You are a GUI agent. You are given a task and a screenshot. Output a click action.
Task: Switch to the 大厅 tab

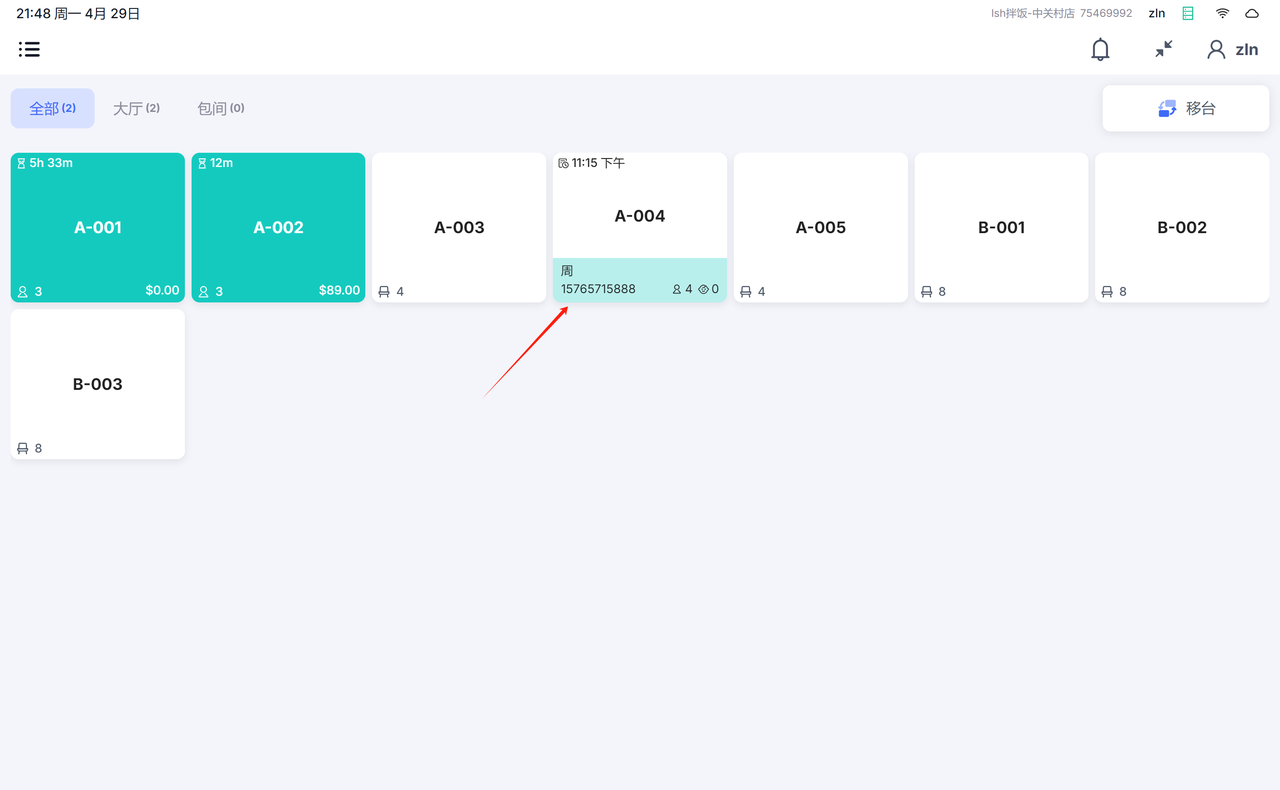click(136, 108)
